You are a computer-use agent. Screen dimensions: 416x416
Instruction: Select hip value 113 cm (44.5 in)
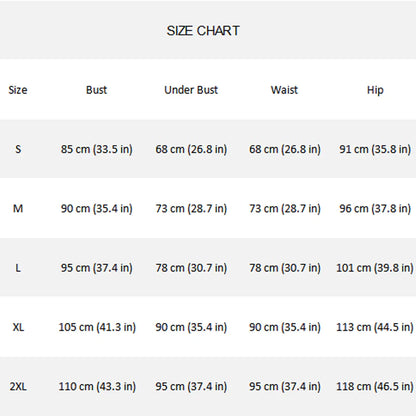(x=375, y=327)
